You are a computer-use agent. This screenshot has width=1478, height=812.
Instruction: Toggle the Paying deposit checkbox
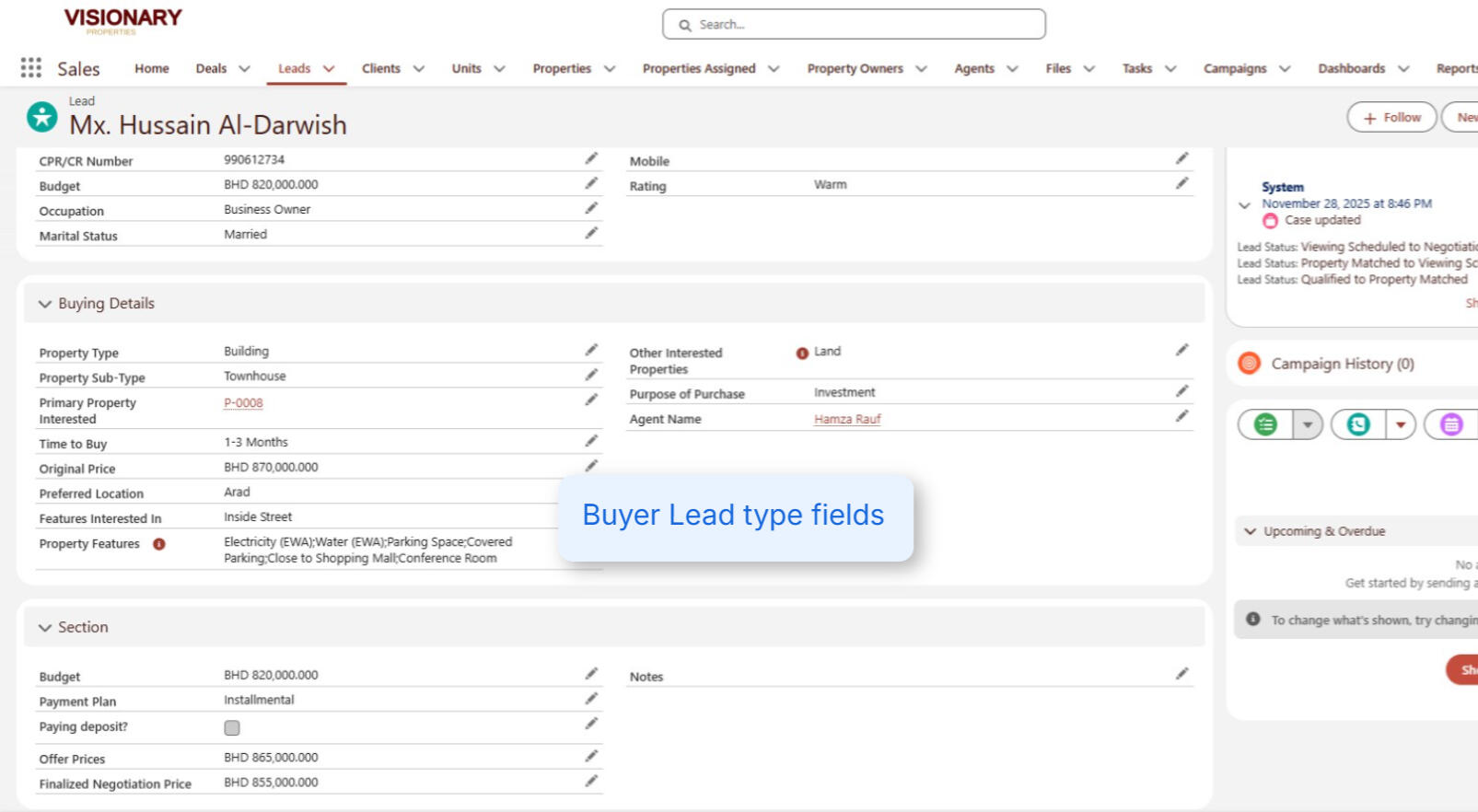232,728
